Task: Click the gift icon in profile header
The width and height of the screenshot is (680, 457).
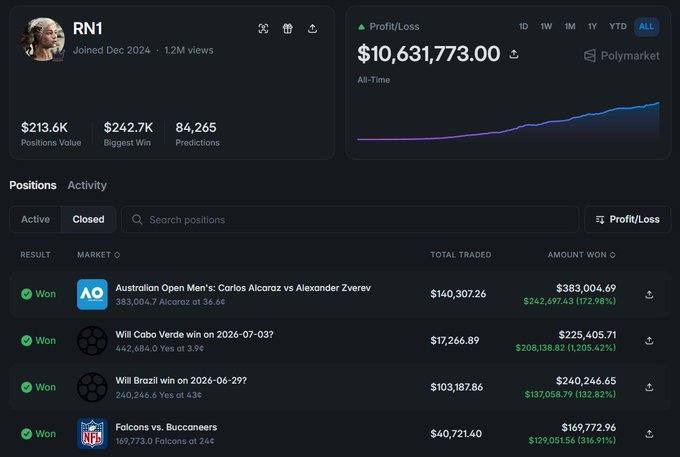Action: pyautogui.click(x=288, y=29)
